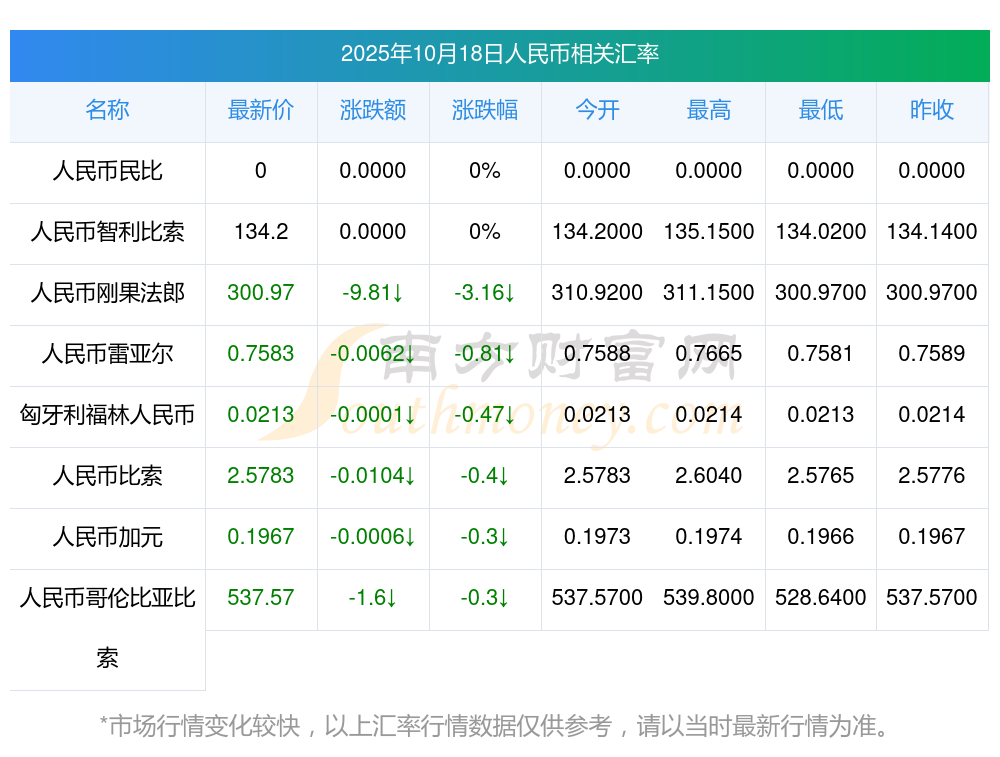Select the 人民币哥伦比亚比索 row name
This screenshot has width=1000, height=757.
[107, 628]
